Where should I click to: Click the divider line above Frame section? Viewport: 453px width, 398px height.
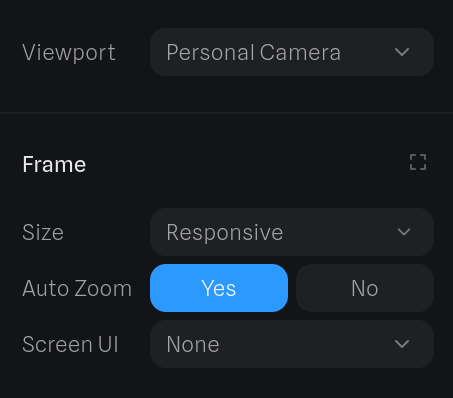coord(226,113)
